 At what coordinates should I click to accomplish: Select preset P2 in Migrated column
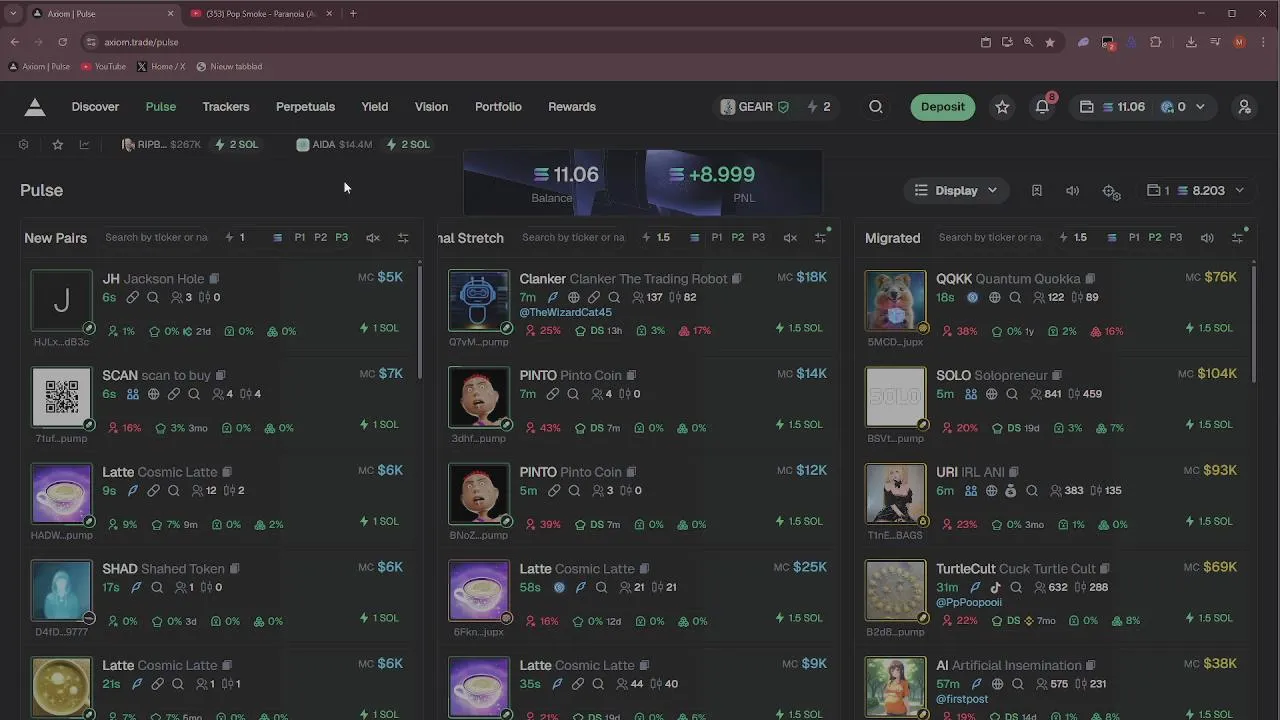pos(1155,238)
